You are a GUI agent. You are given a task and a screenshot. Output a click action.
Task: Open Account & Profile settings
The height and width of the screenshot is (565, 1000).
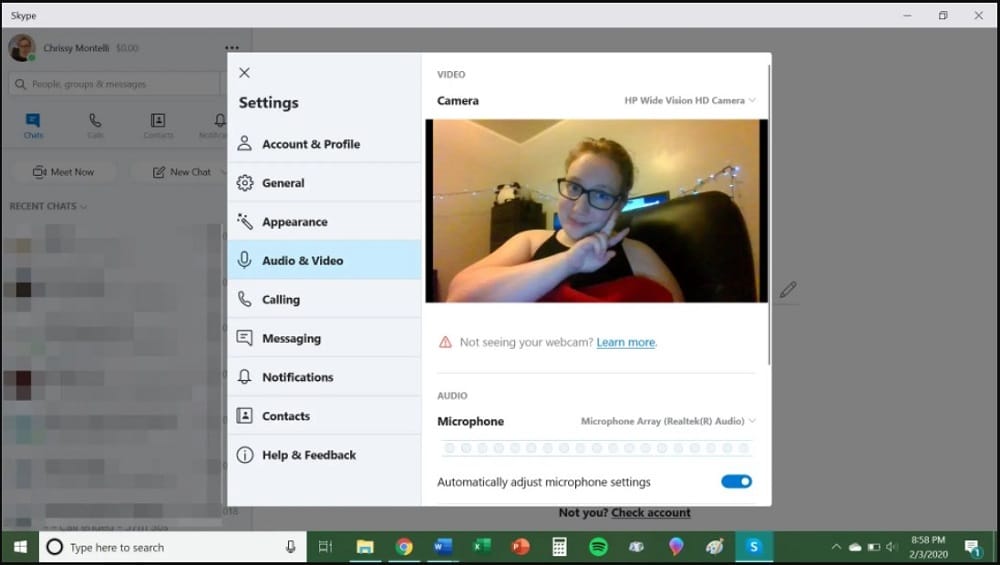pyautogui.click(x=324, y=144)
